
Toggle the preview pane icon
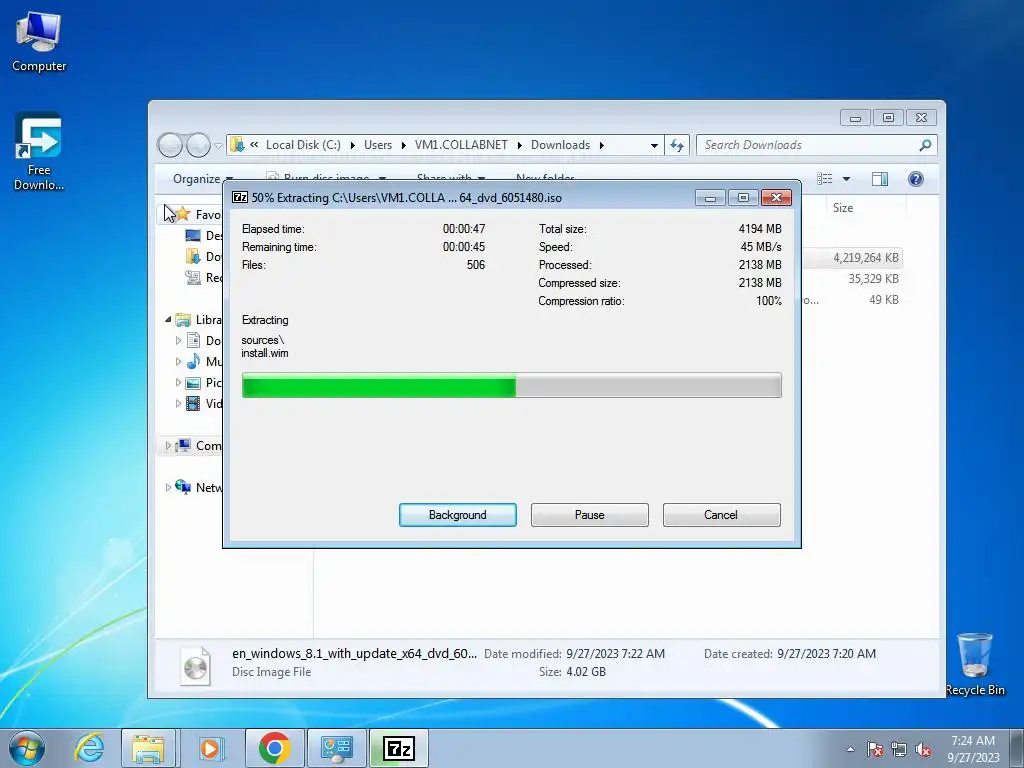[880, 178]
